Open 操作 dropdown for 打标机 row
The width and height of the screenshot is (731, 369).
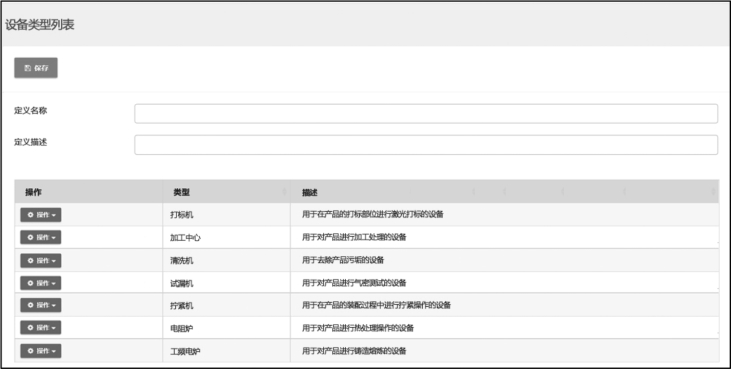[41, 215]
